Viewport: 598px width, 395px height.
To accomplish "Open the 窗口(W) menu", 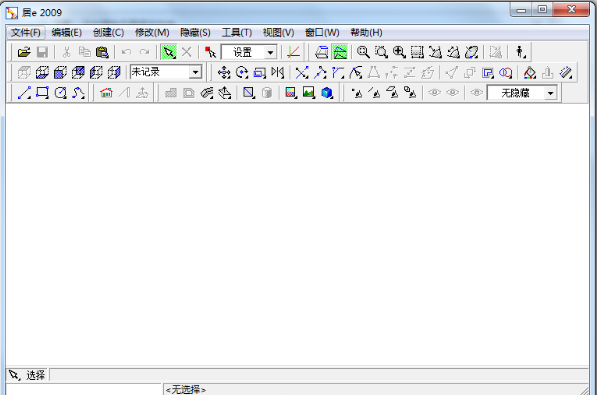I will (x=322, y=32).
